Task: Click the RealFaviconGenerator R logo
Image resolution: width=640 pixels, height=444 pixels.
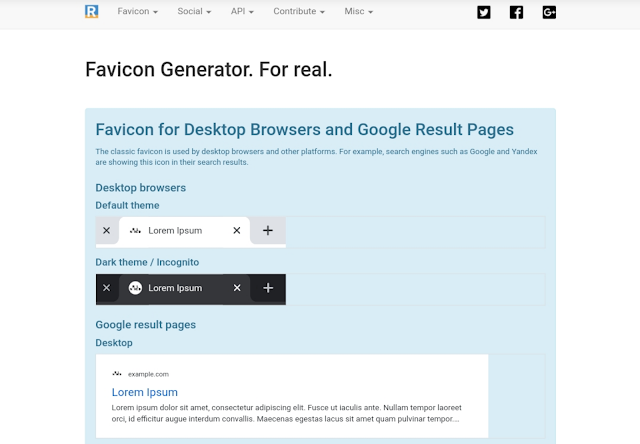Action: tap(91, 11)
